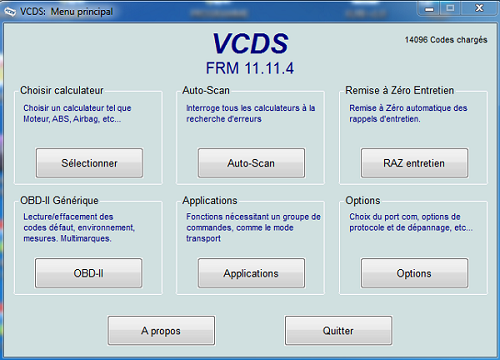This screenshot has height=360, width=500.
Task: Click the VCDS title bar icon
Action: (10, 12)
